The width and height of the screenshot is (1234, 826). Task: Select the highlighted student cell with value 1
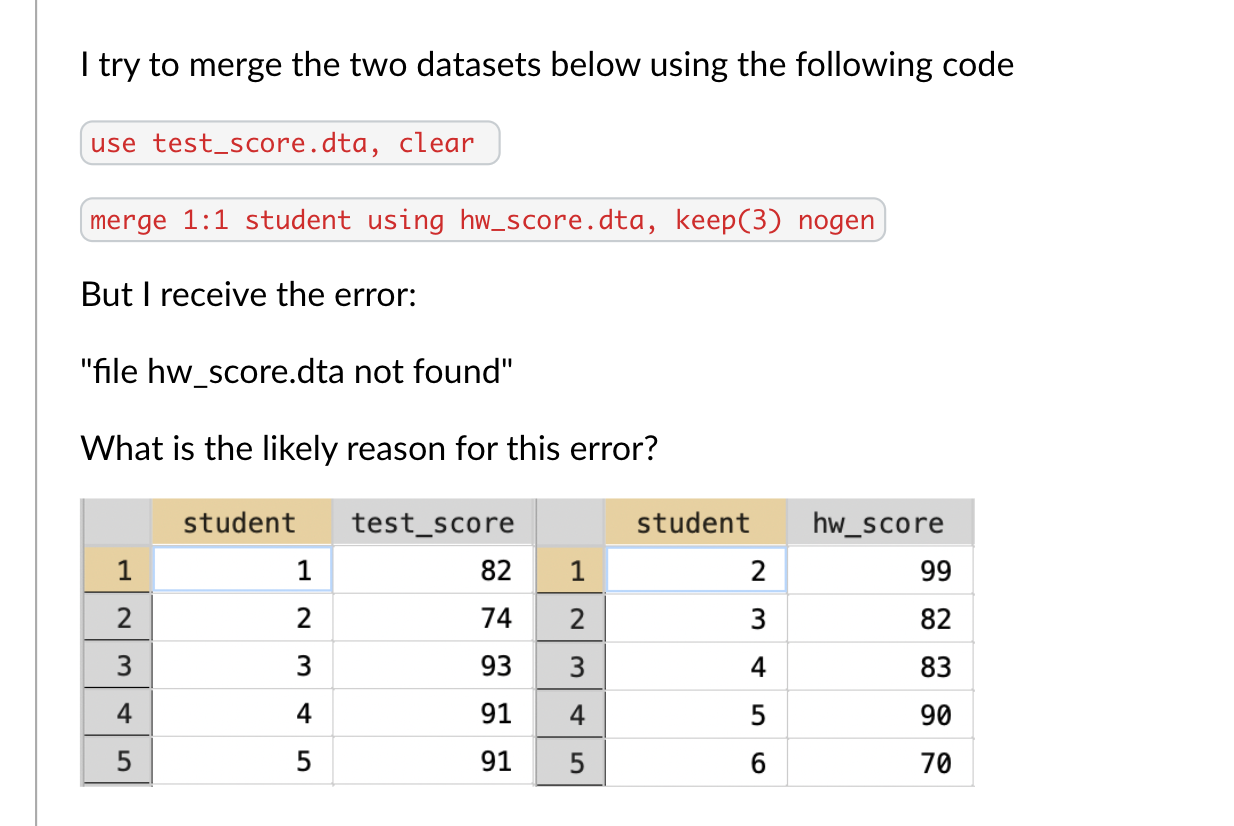(x=242, y=570)
